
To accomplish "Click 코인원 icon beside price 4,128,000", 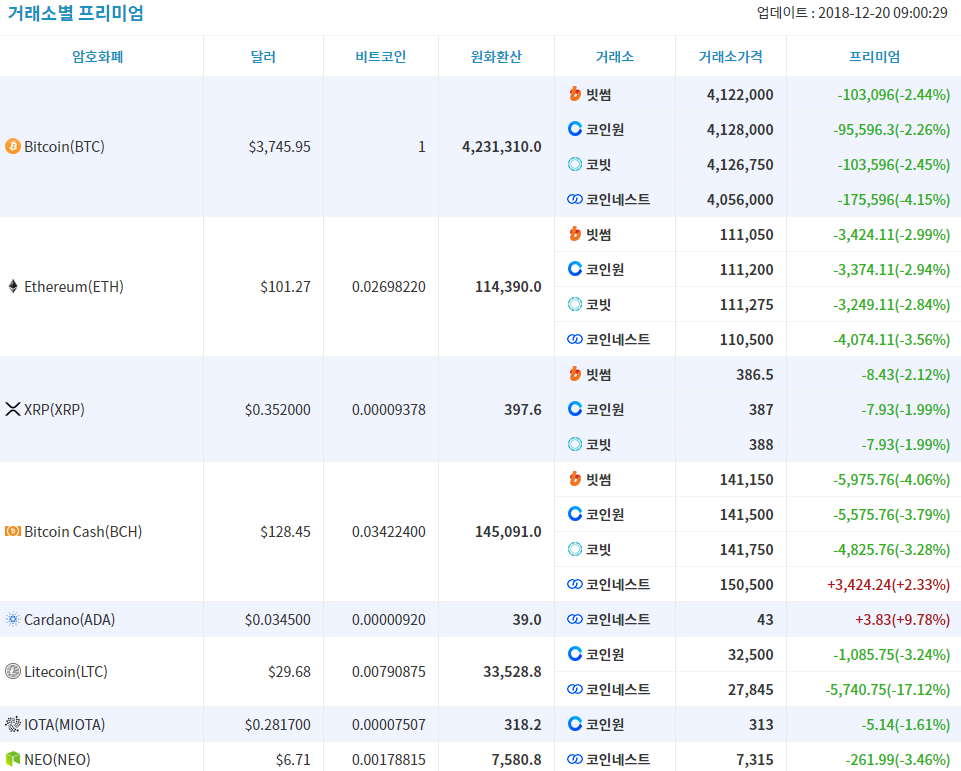I will click(x=575, y=129).
